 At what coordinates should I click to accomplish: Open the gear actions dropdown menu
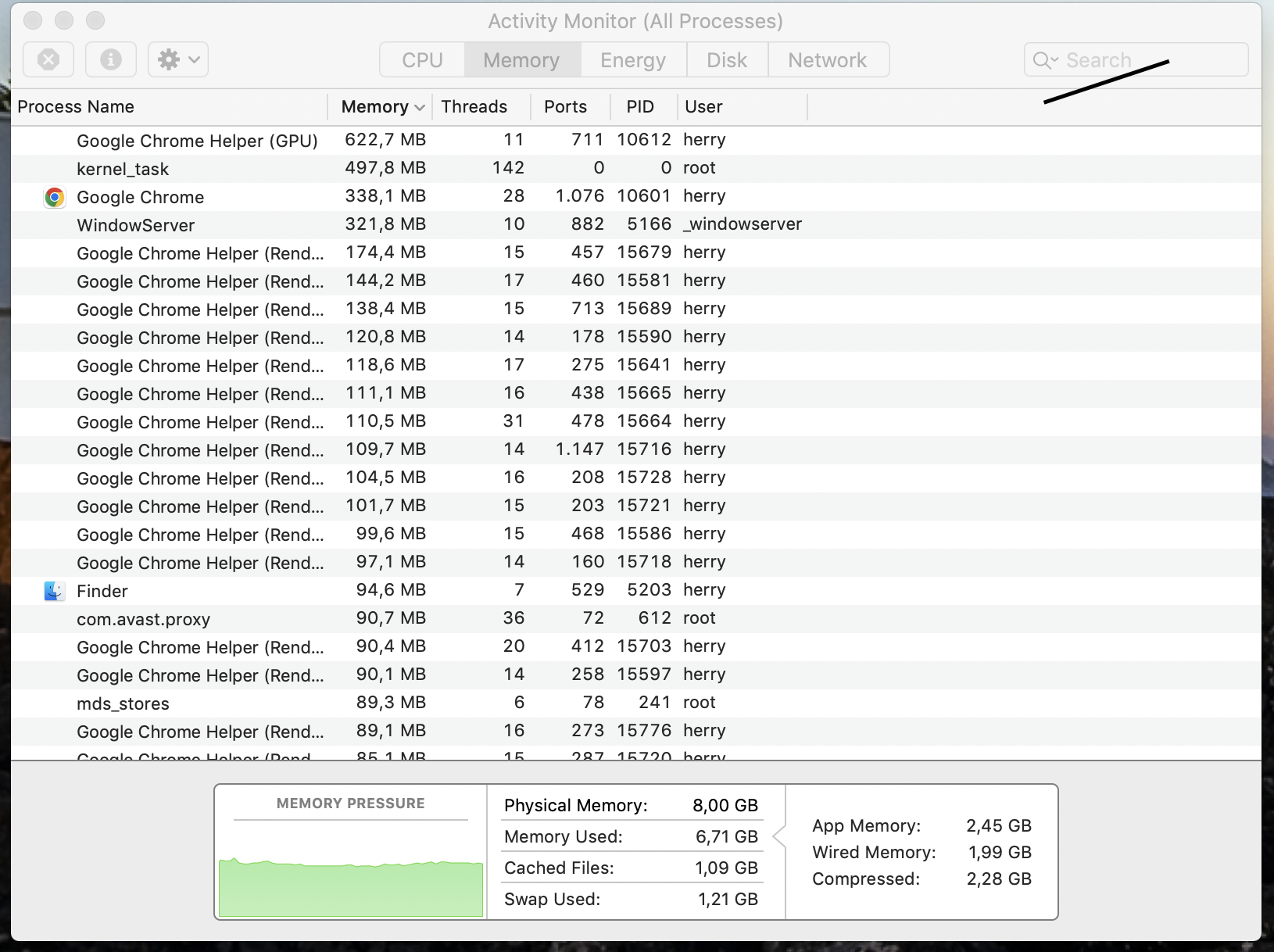coord(178,59)
